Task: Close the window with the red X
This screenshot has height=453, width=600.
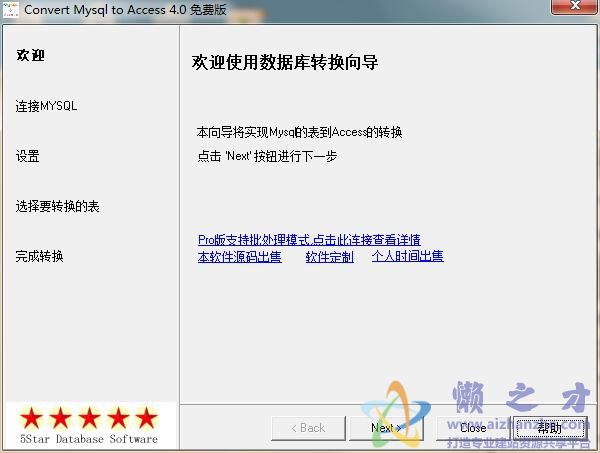Action: [x=574, y=7]
